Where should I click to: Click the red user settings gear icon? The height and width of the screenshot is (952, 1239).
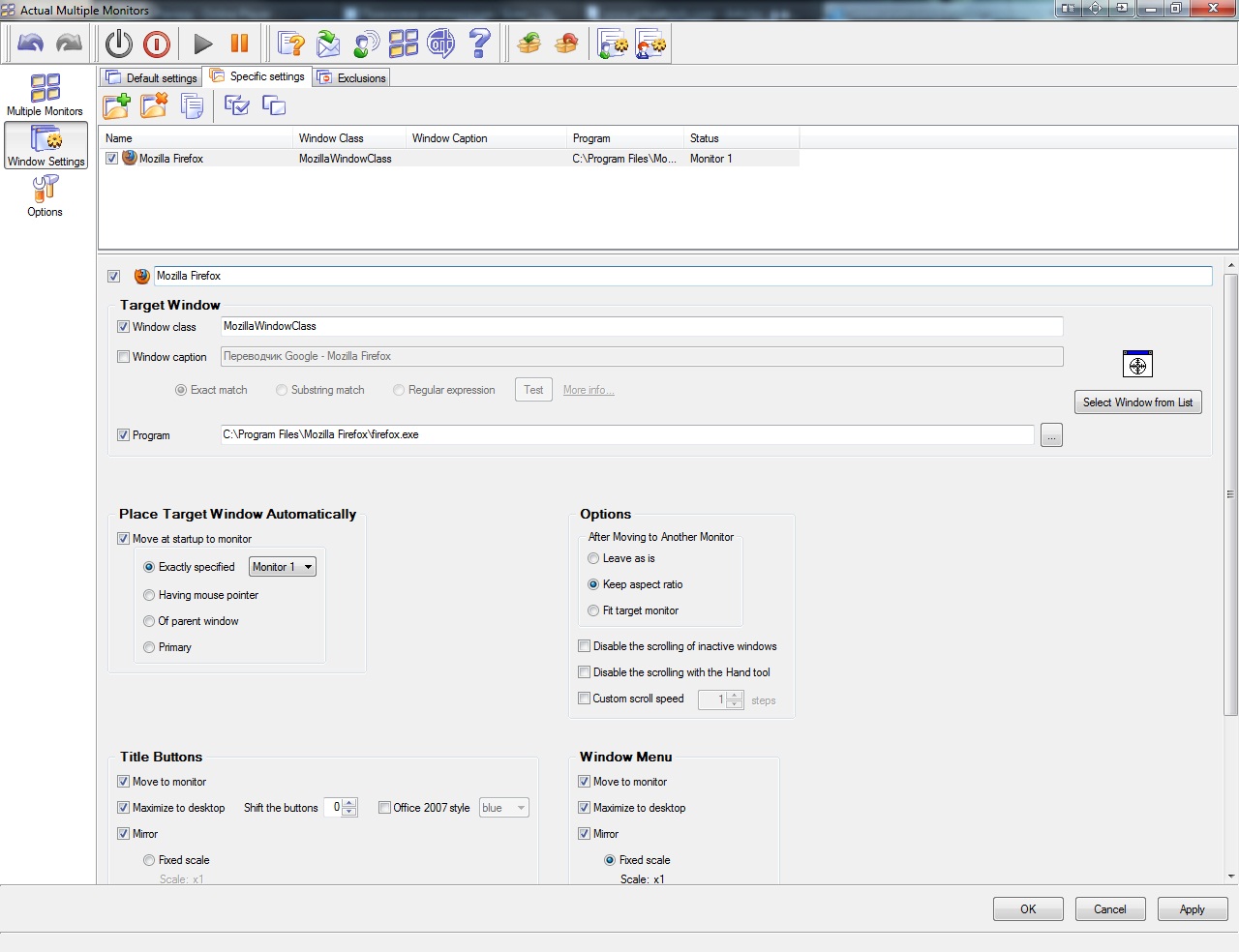(650, 44)
